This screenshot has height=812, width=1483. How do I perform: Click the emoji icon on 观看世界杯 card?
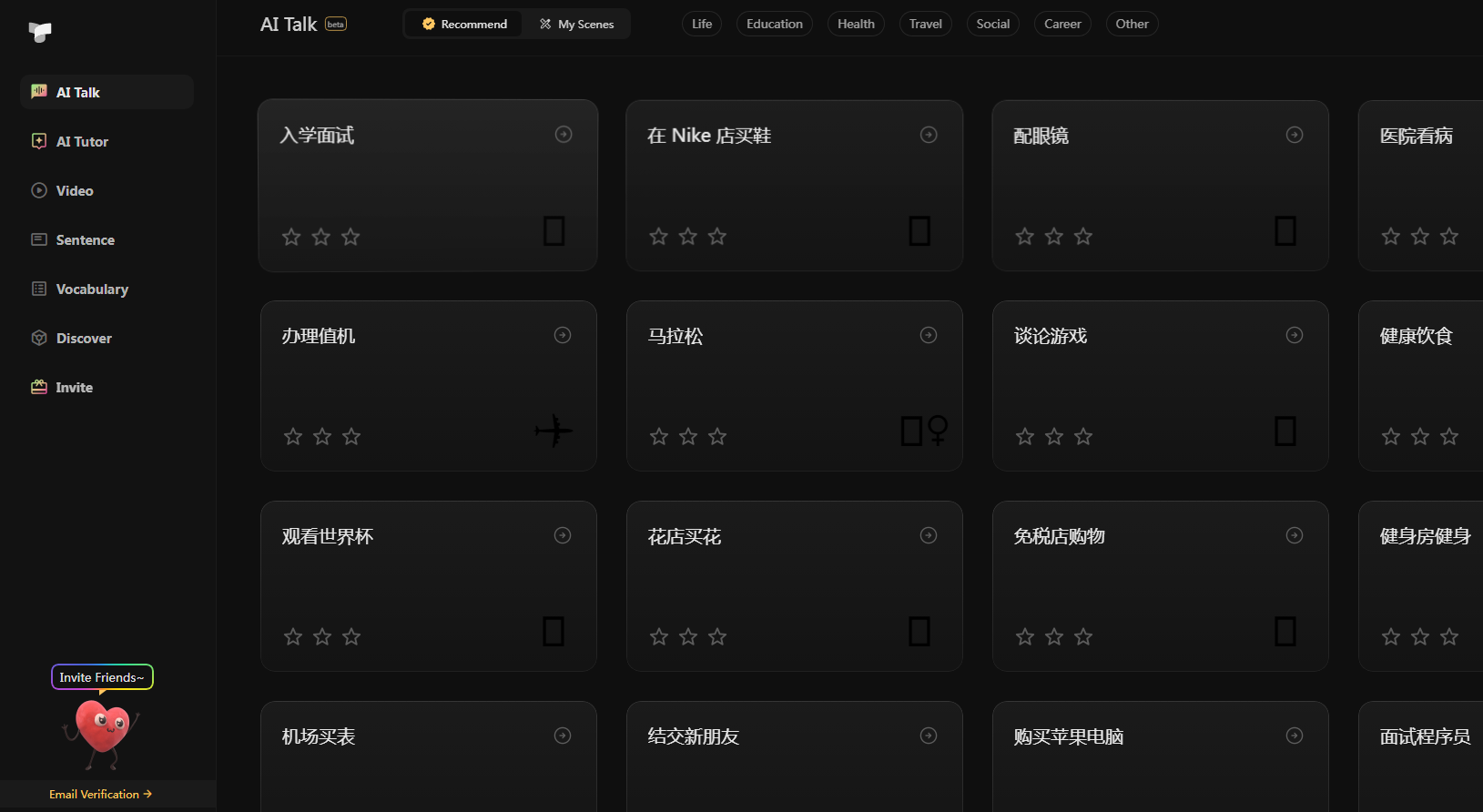(554, 632)
